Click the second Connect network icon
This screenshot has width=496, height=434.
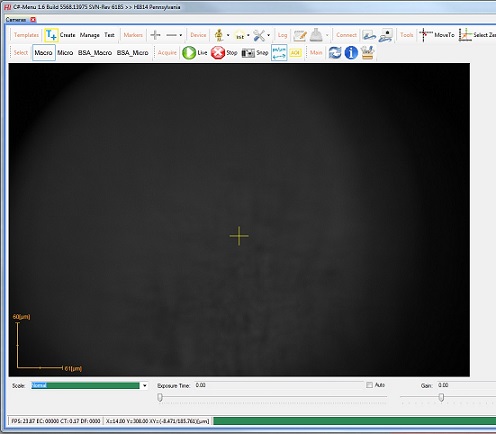point(386,35)
